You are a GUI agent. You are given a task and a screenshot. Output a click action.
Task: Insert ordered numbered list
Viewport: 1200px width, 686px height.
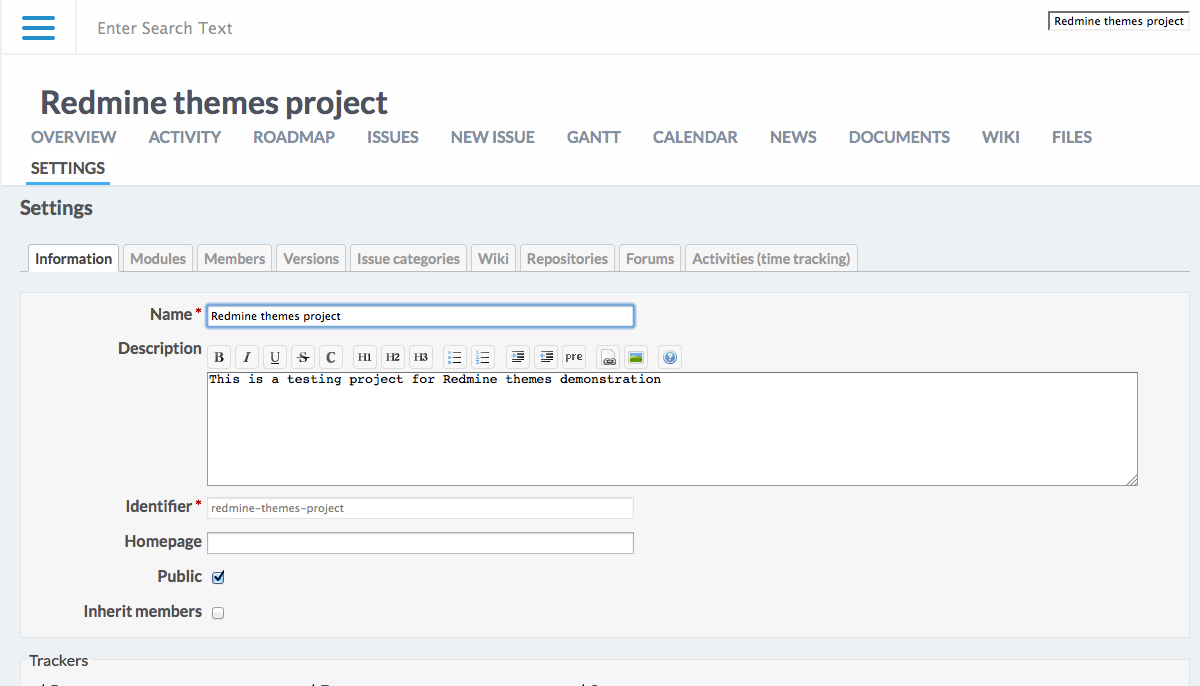coord(483,357)
